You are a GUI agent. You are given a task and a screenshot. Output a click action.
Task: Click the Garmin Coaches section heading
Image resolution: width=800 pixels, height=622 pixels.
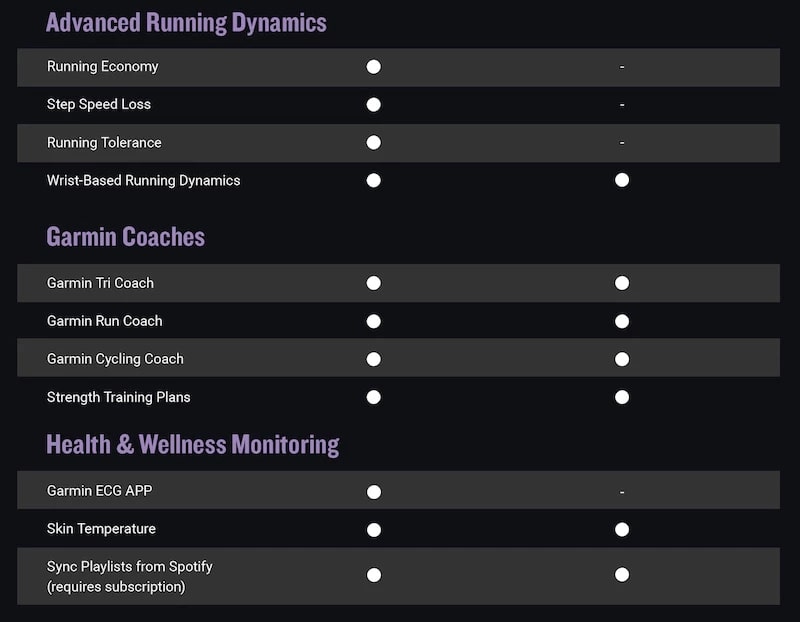125,237
